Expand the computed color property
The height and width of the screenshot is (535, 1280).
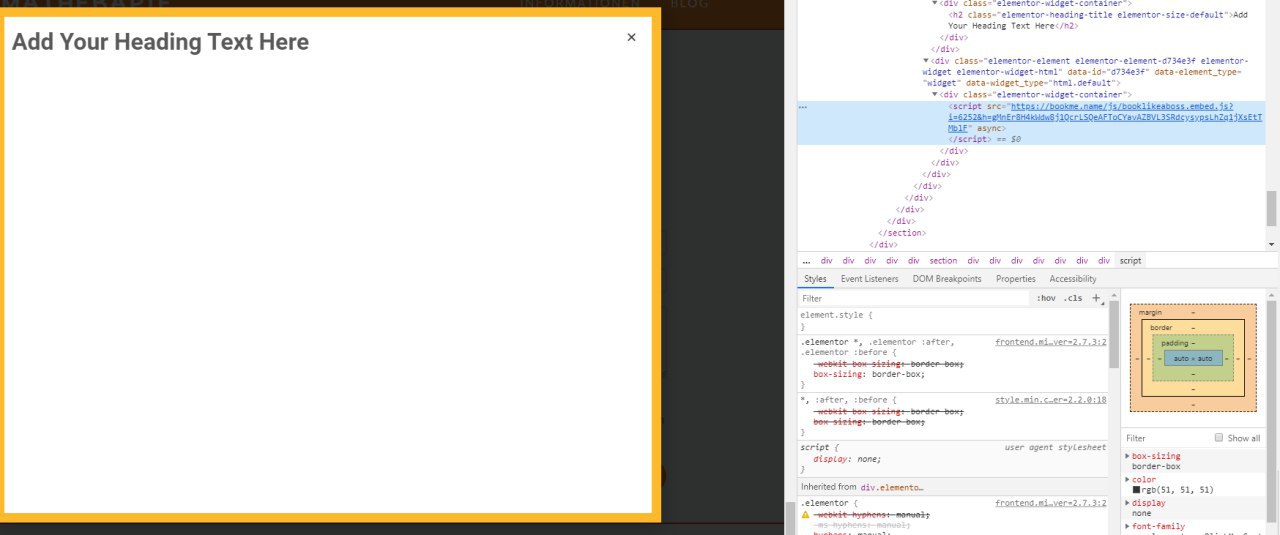point(1128,479)
